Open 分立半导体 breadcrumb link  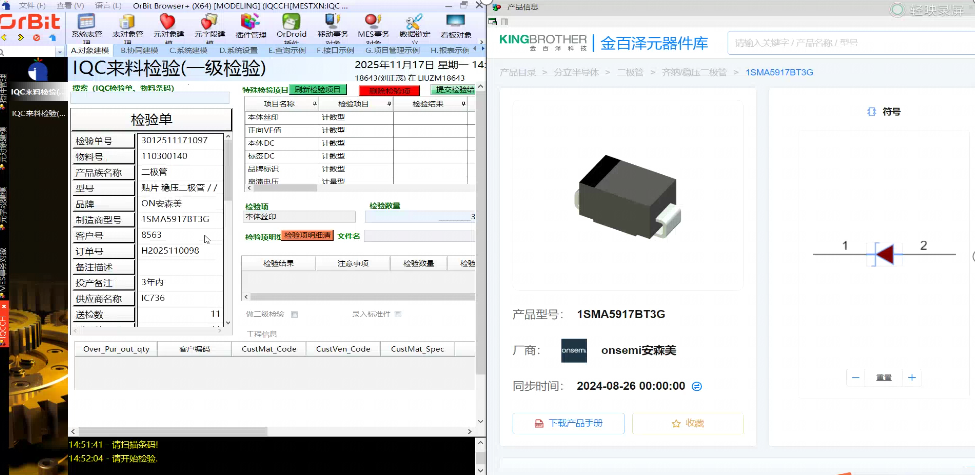click(576, 73)
